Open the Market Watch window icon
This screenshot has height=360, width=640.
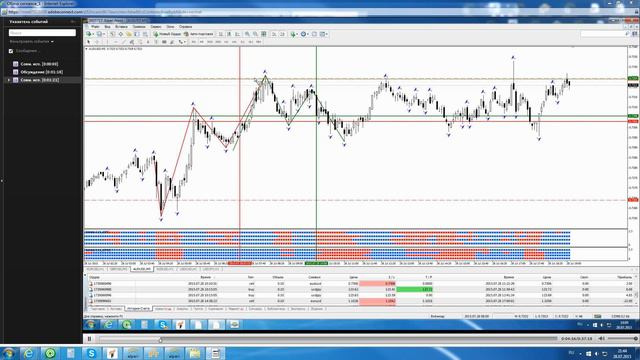click(x=112, y=34)
